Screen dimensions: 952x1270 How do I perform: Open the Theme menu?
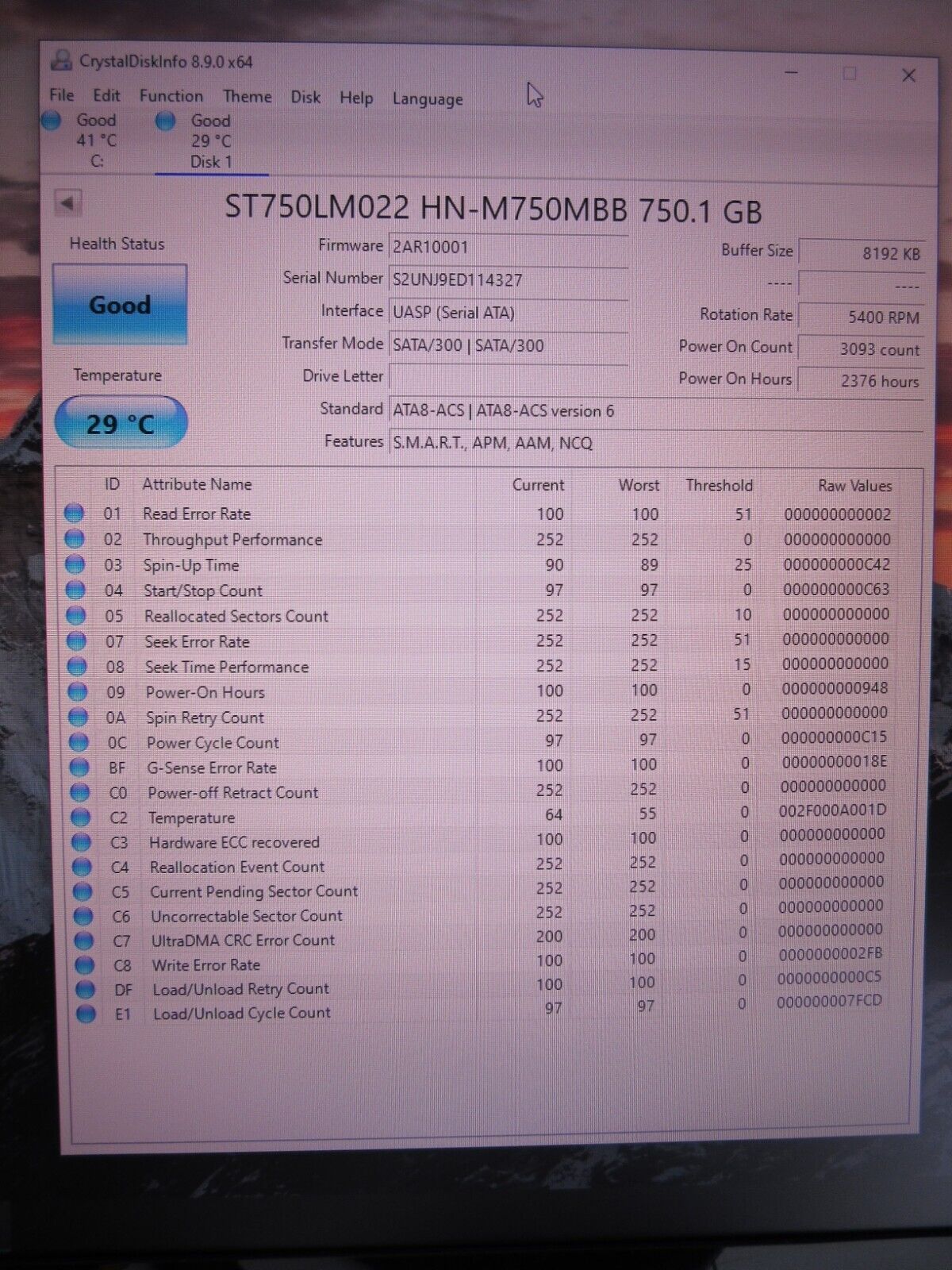tap(248, 97)
